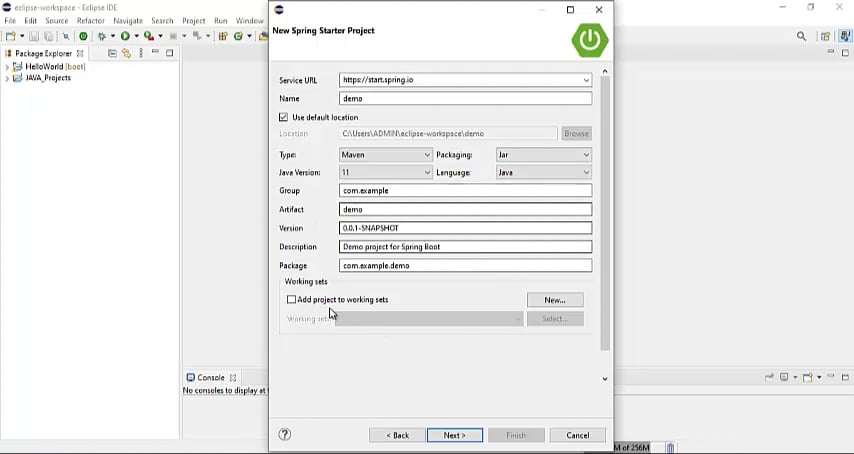This screenshot has width=854, height=454.
Task: Click the Search magnifier icon in Eclipse toolbar
Action: point(801,36)
